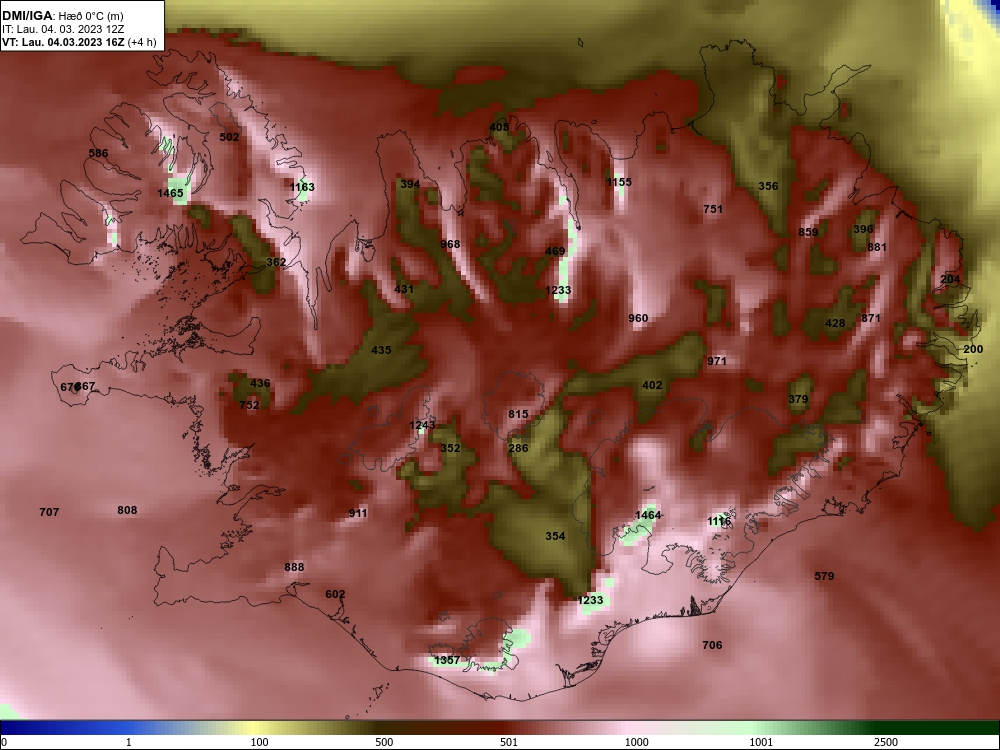
Task: Select the IT: Lau. 04. 03. 2023 12Z line
Action: (62, 29)
